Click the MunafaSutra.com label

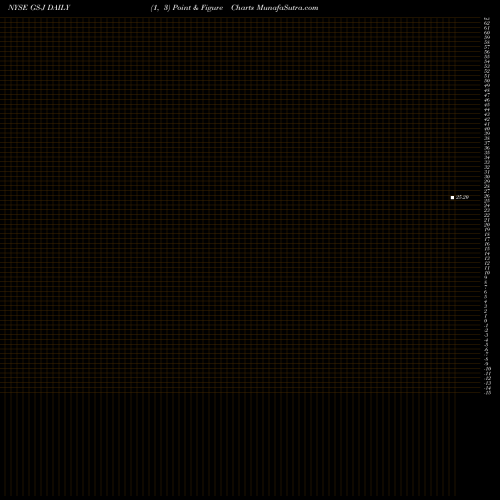[x=287, y=8]
